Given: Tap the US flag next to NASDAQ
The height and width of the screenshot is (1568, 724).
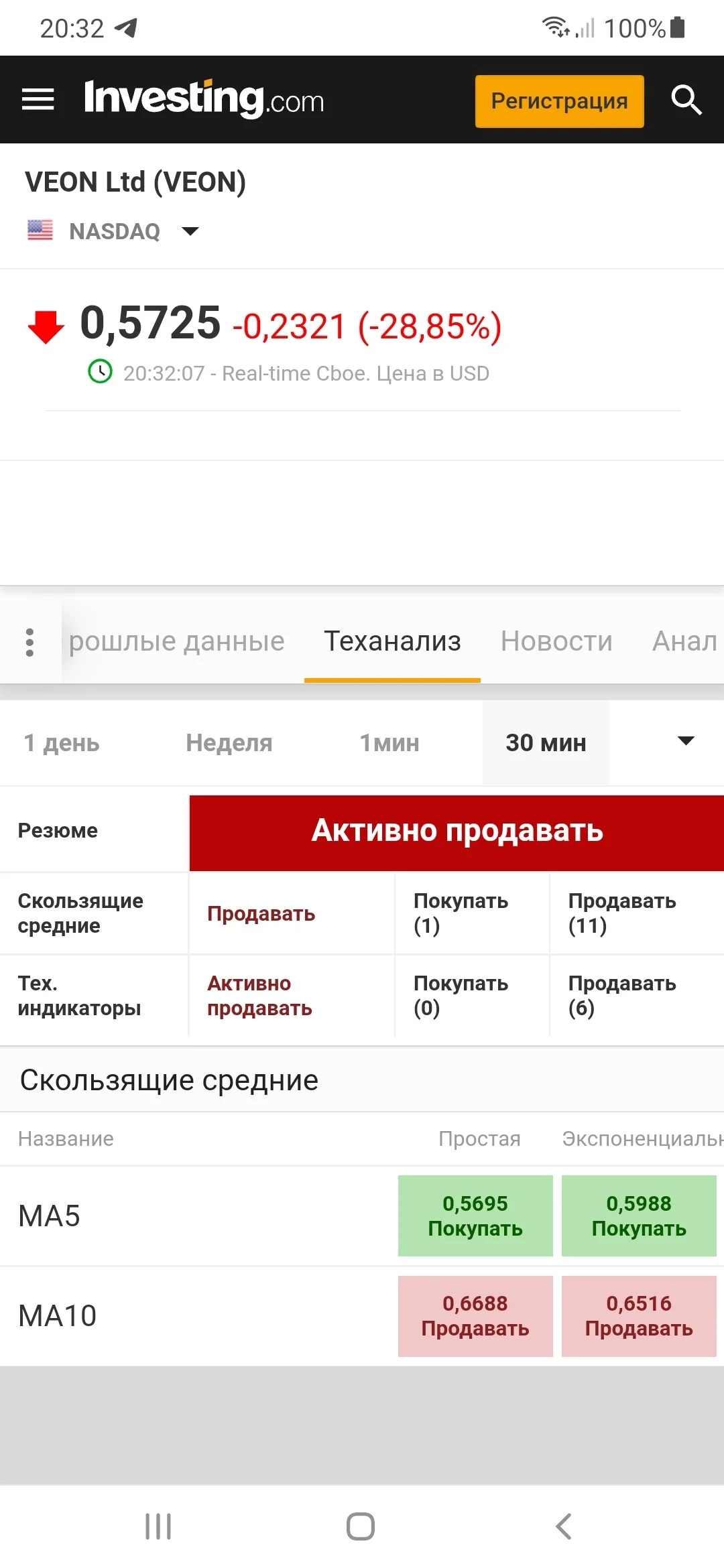Looking at the screenshot, I should [x=40, y=231].
